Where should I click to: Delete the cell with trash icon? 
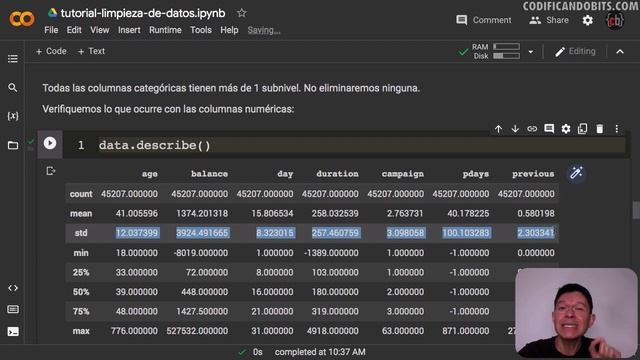600,129
